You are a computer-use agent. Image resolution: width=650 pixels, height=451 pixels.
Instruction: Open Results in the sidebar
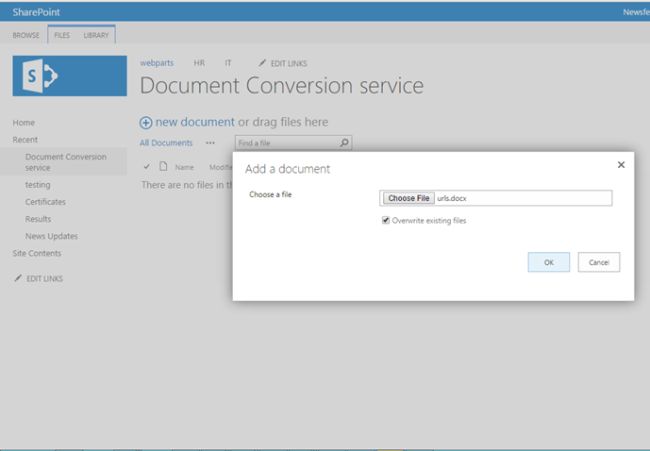(x=38, y=219)
